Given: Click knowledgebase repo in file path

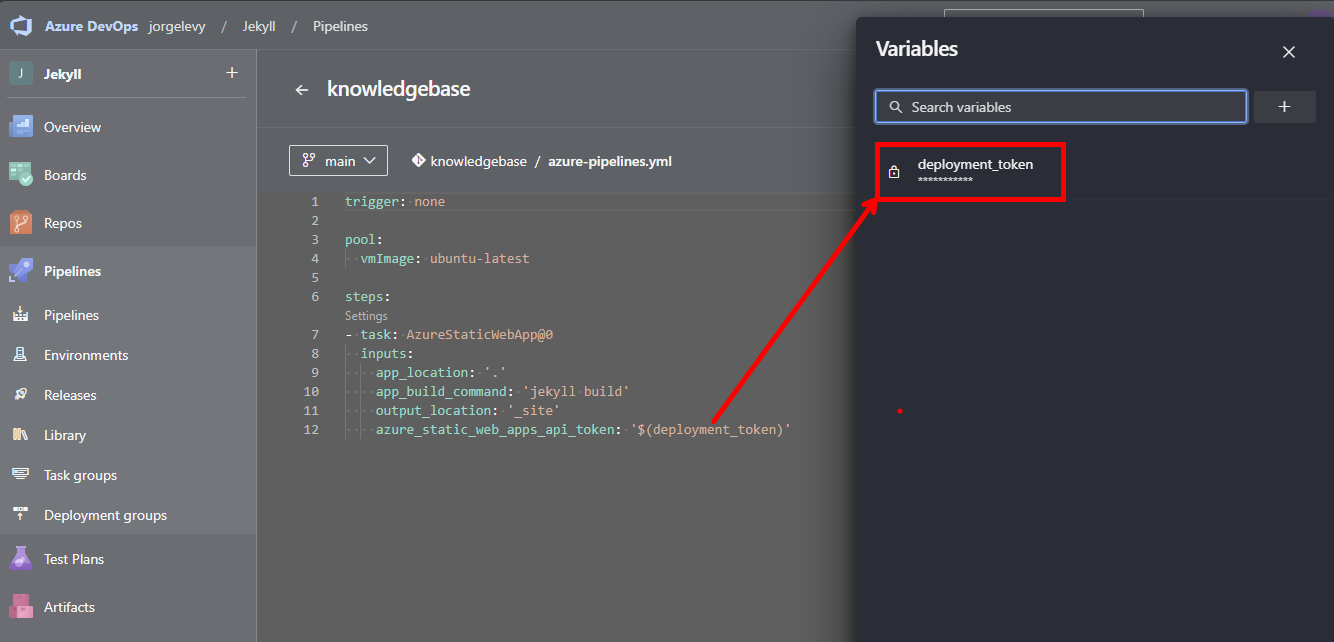Looking at the screenshot, I should (478, 161).
